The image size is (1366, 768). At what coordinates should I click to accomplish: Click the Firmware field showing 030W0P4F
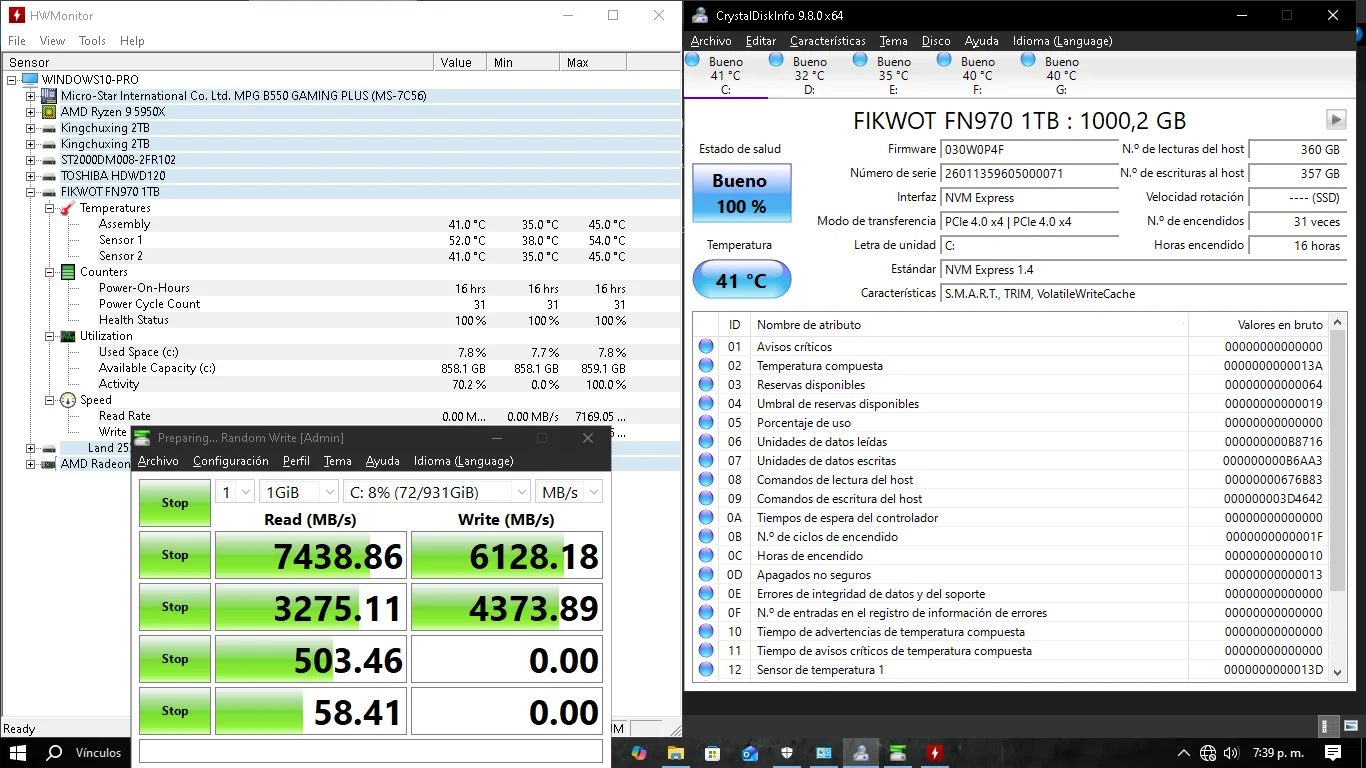pyautogui.click(x=1029, y=150)
